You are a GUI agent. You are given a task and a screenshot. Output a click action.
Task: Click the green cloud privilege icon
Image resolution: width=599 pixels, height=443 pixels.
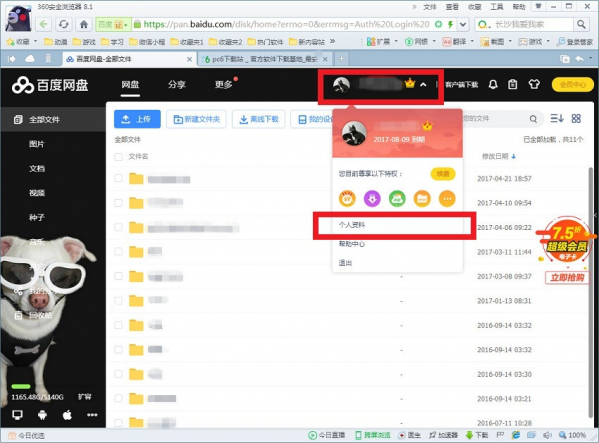(x=397, y=199)
